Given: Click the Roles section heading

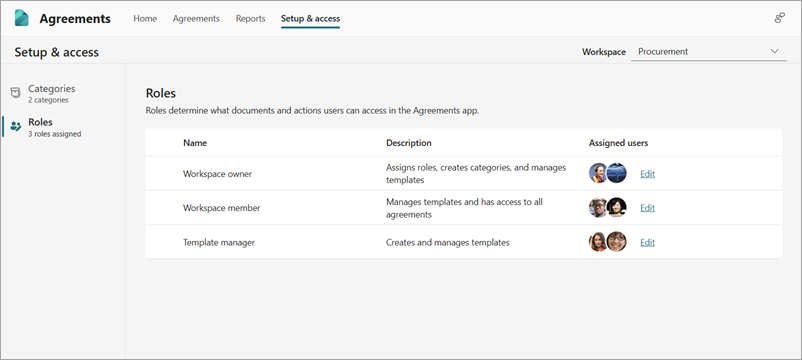Looking at the screenshot, I should [161, 93].
